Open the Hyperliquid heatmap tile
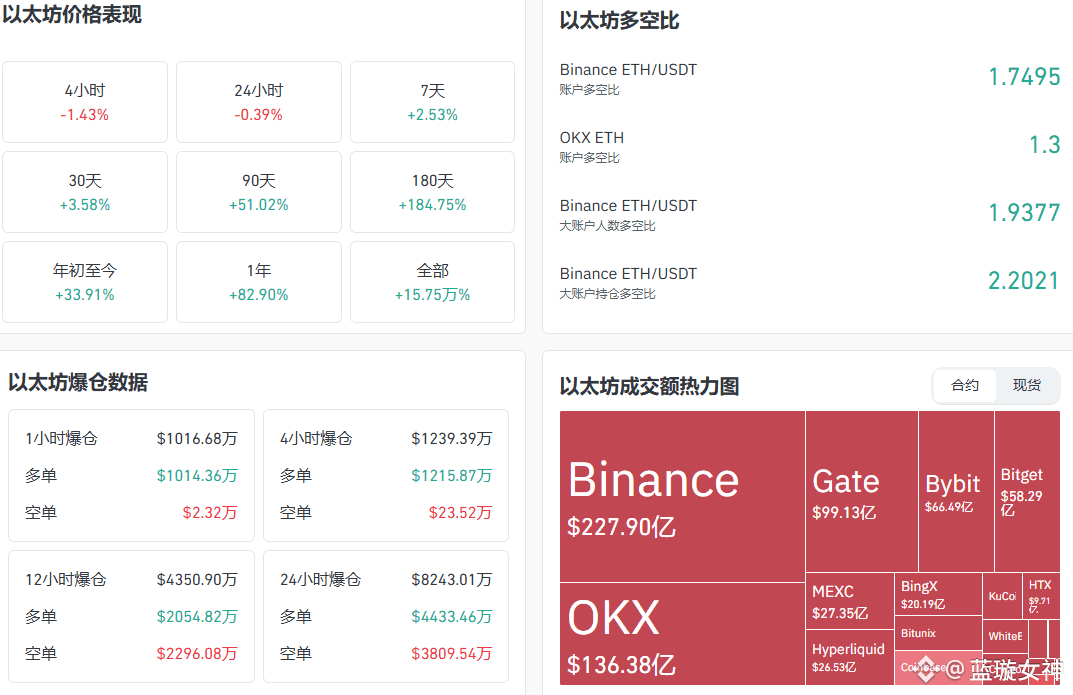This screenshot has height=695, width=1073. tap(849, 657)
